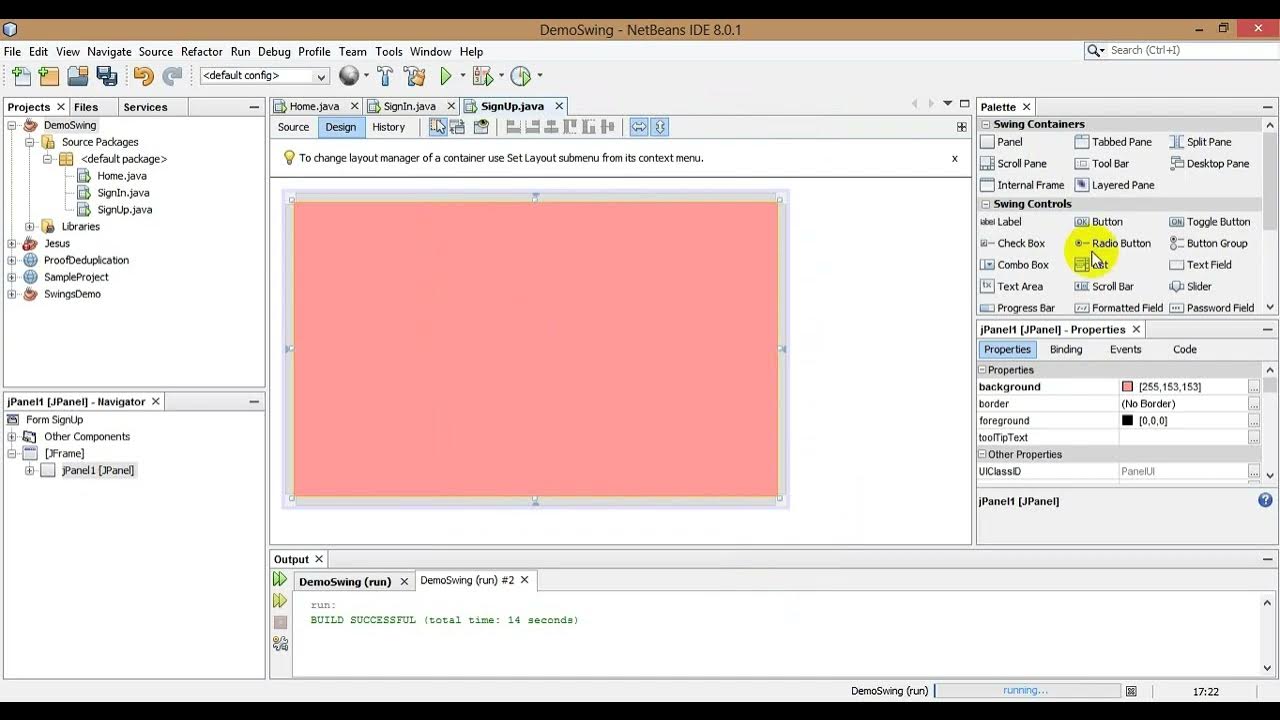
Task: Toggle Selection Mode in design toolbar
Action: point(438,127)
